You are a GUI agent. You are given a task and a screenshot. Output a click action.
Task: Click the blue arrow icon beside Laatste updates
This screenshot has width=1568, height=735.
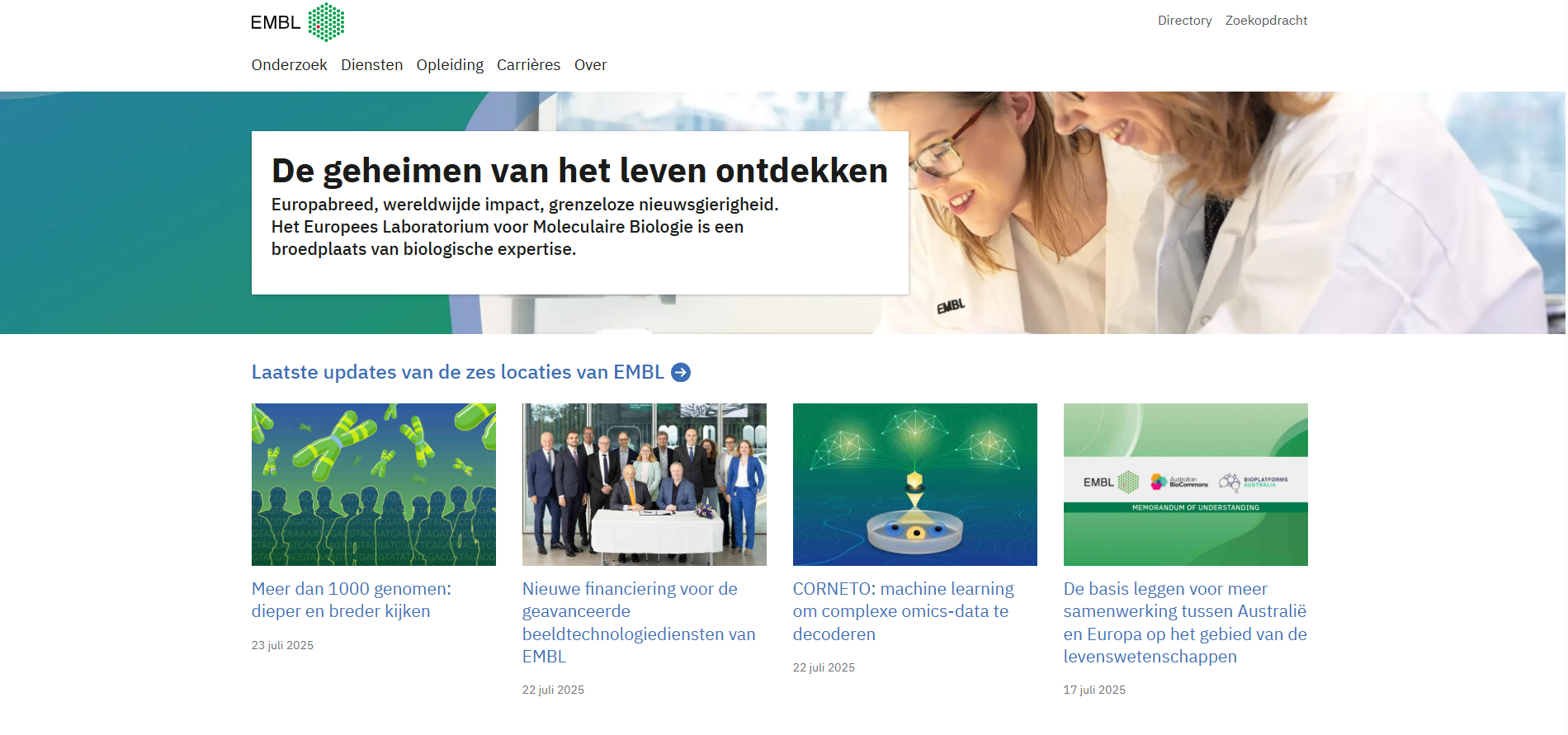point(681,373)
